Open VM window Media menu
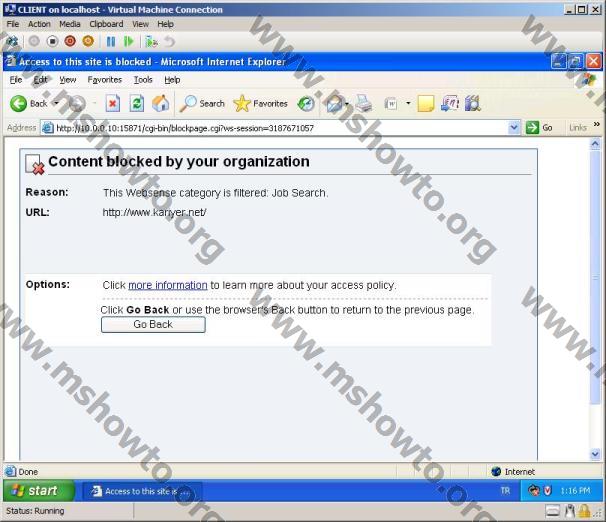The width and height of the screenshot is (606, 522). (x=70, y=24)
